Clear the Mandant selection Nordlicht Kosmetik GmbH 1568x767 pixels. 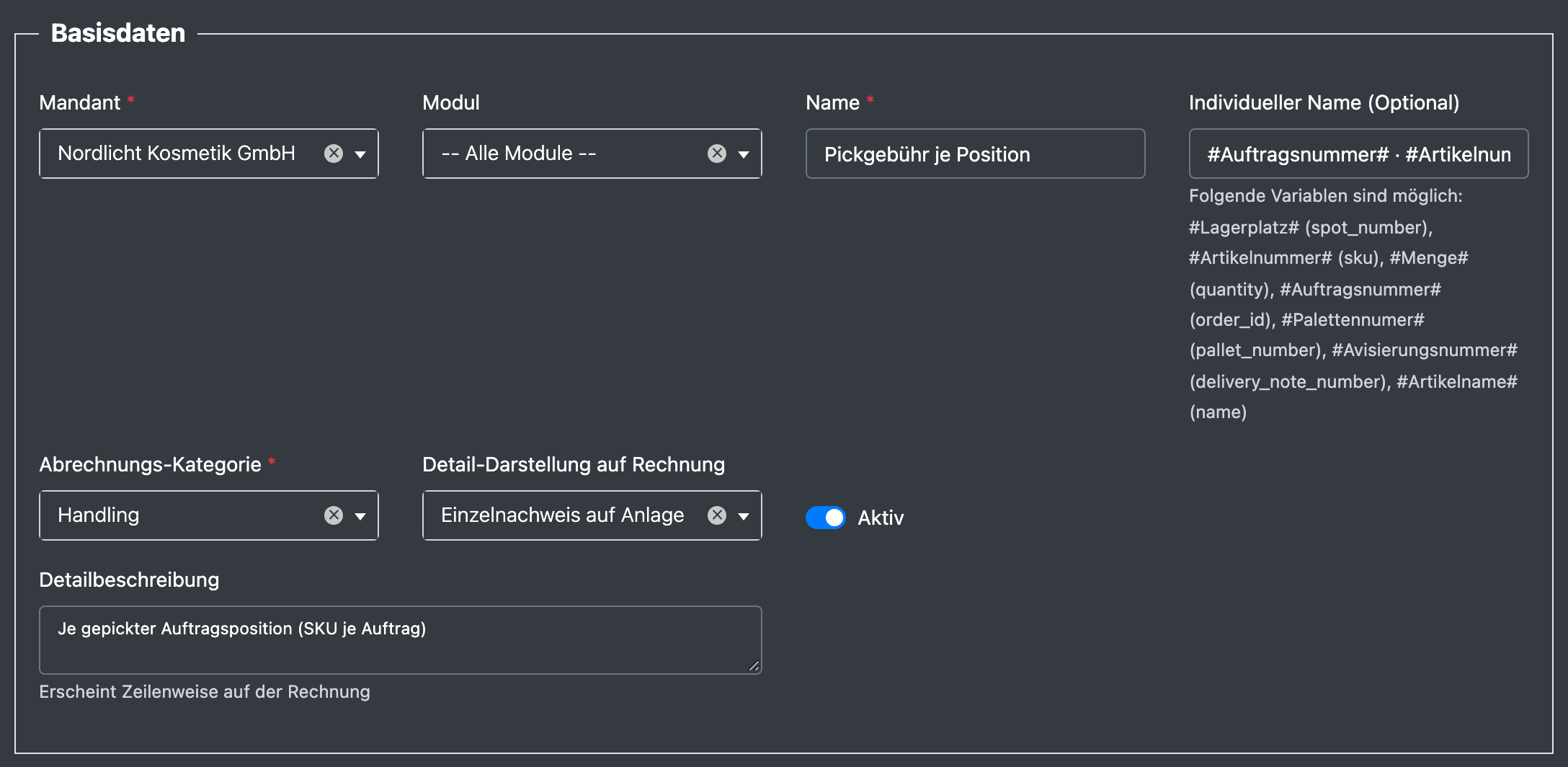tap(334, 154)
